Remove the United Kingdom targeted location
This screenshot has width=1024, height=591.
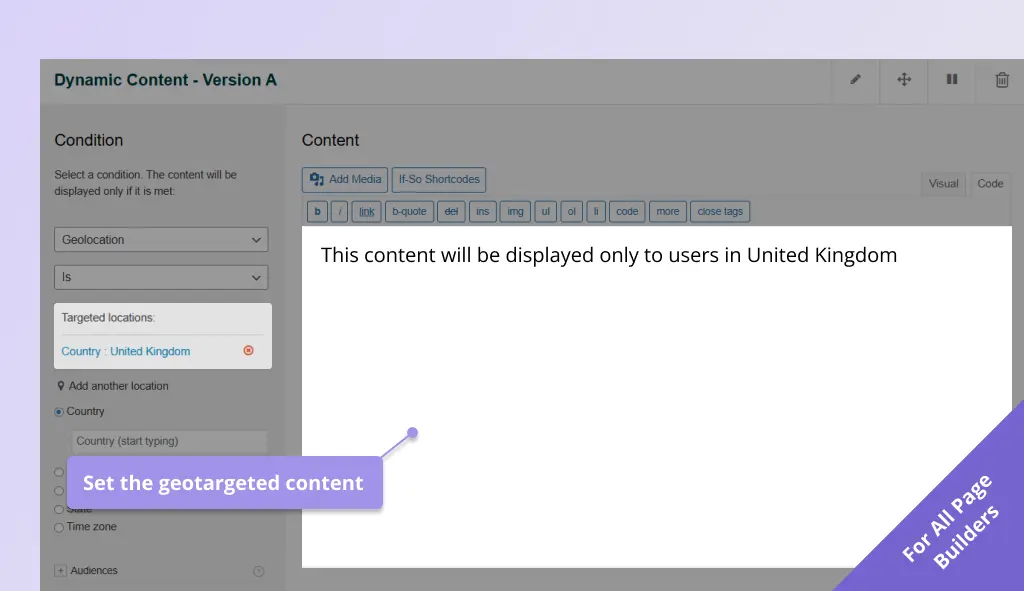(248, 350)
